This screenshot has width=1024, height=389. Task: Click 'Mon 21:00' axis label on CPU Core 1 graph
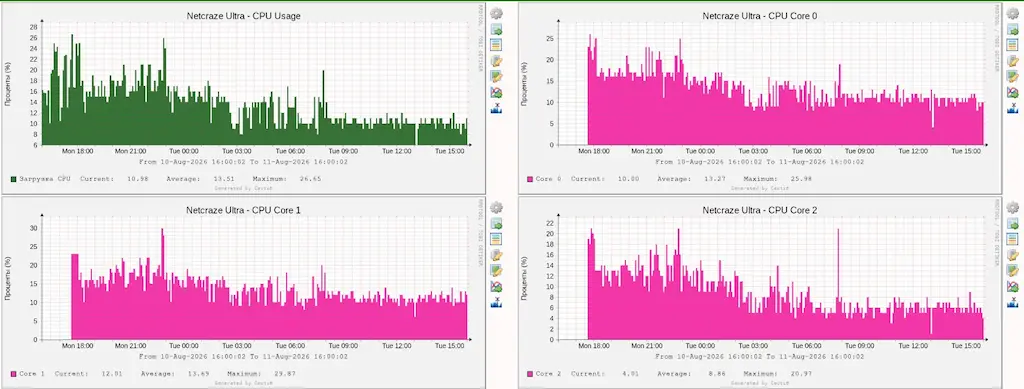pyautogui.click(x=130, y=345)
